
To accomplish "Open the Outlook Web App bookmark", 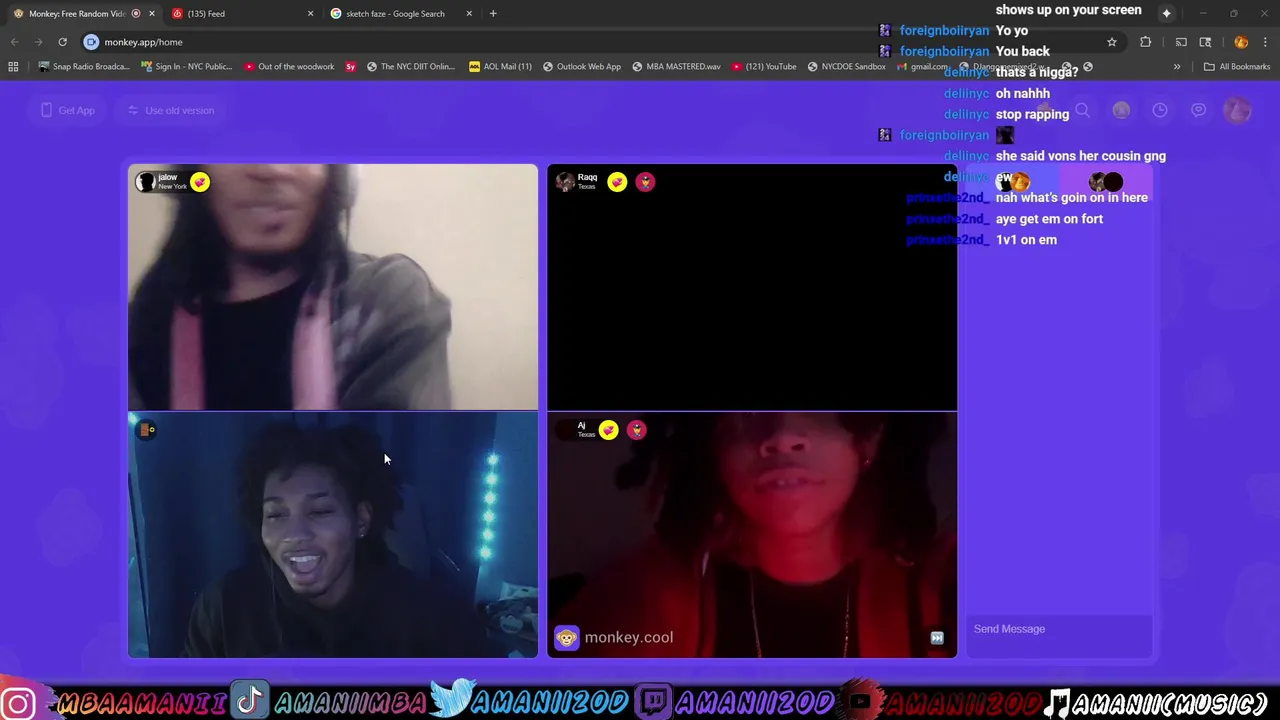I will point(580,67).
